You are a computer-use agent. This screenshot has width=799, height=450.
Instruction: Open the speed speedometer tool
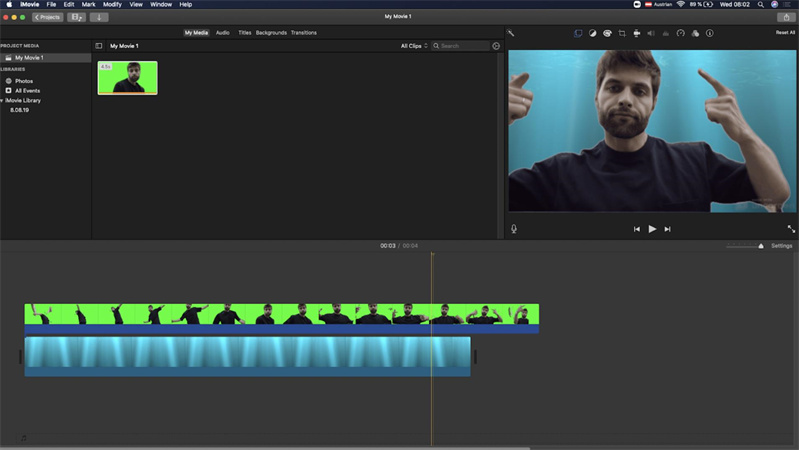point(680,33)
